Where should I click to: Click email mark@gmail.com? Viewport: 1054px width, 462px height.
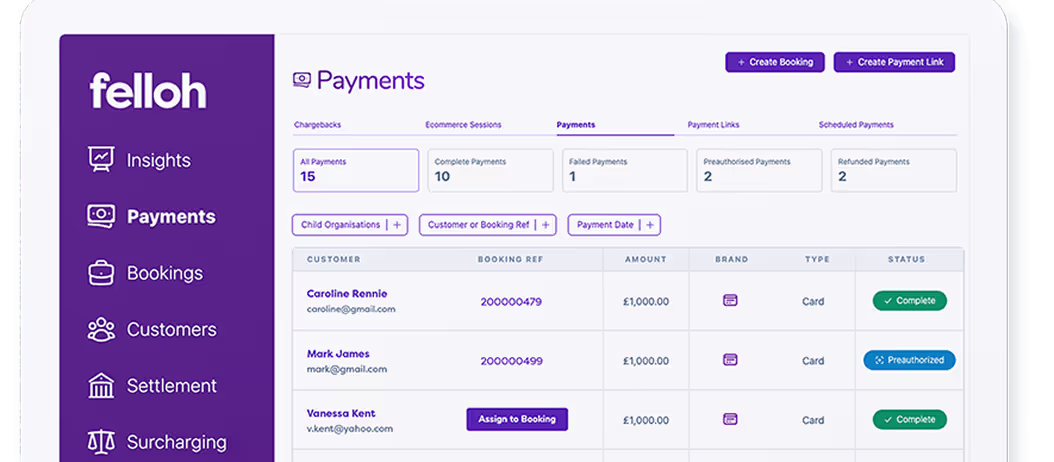point(347,369)
